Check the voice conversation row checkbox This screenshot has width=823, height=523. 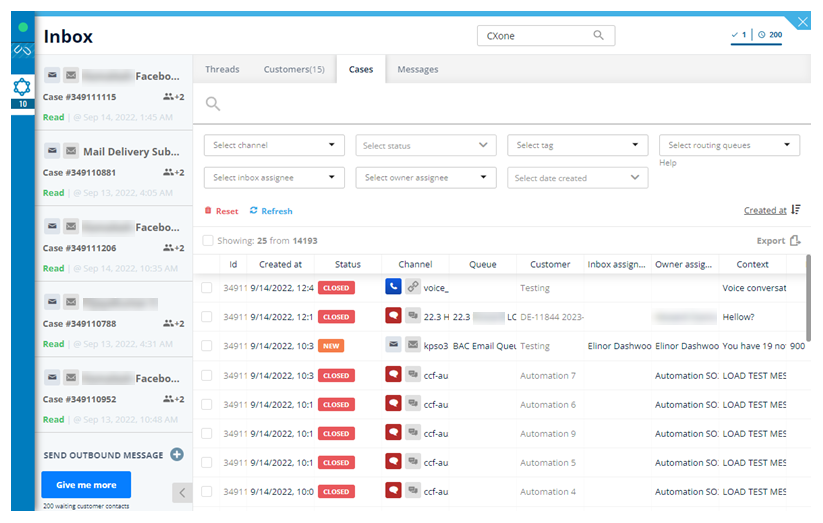tap(207, 288)
